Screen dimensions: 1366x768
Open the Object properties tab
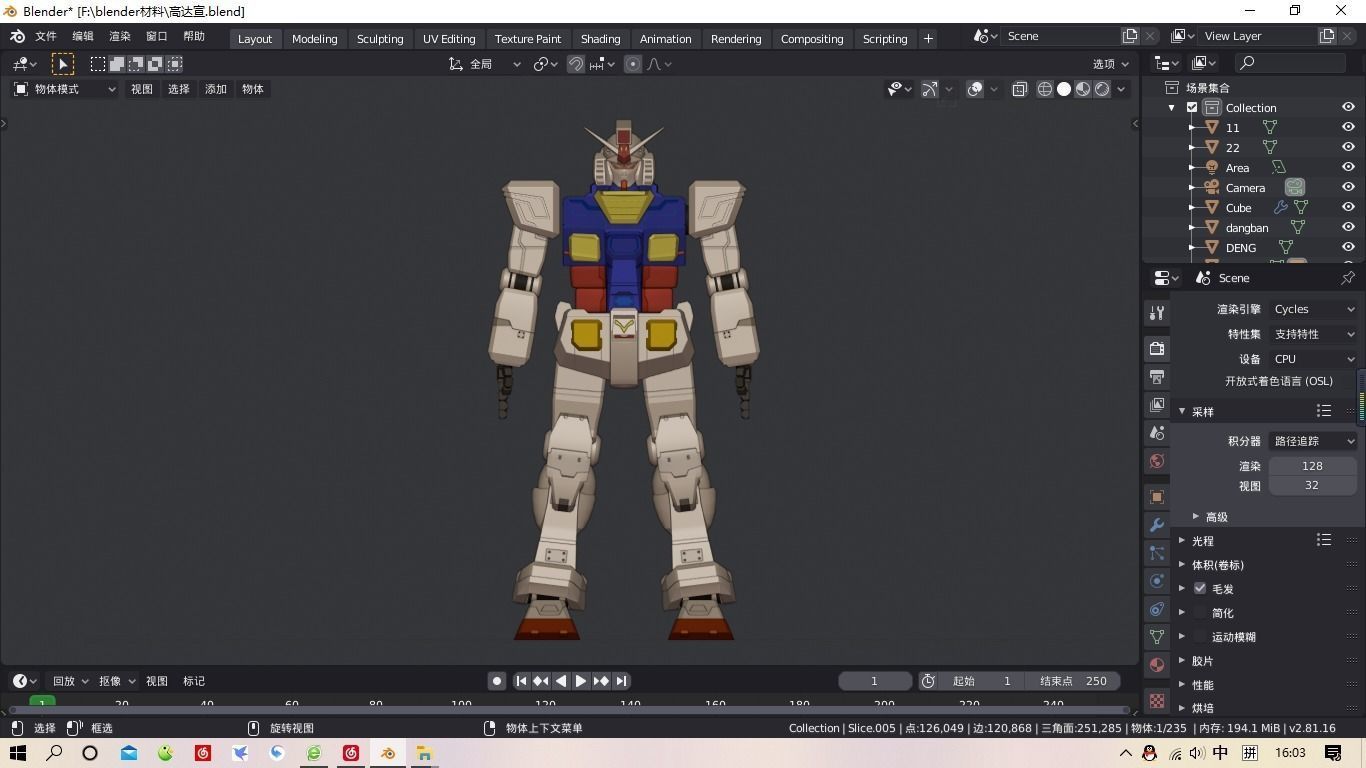tap(1157, 497)
